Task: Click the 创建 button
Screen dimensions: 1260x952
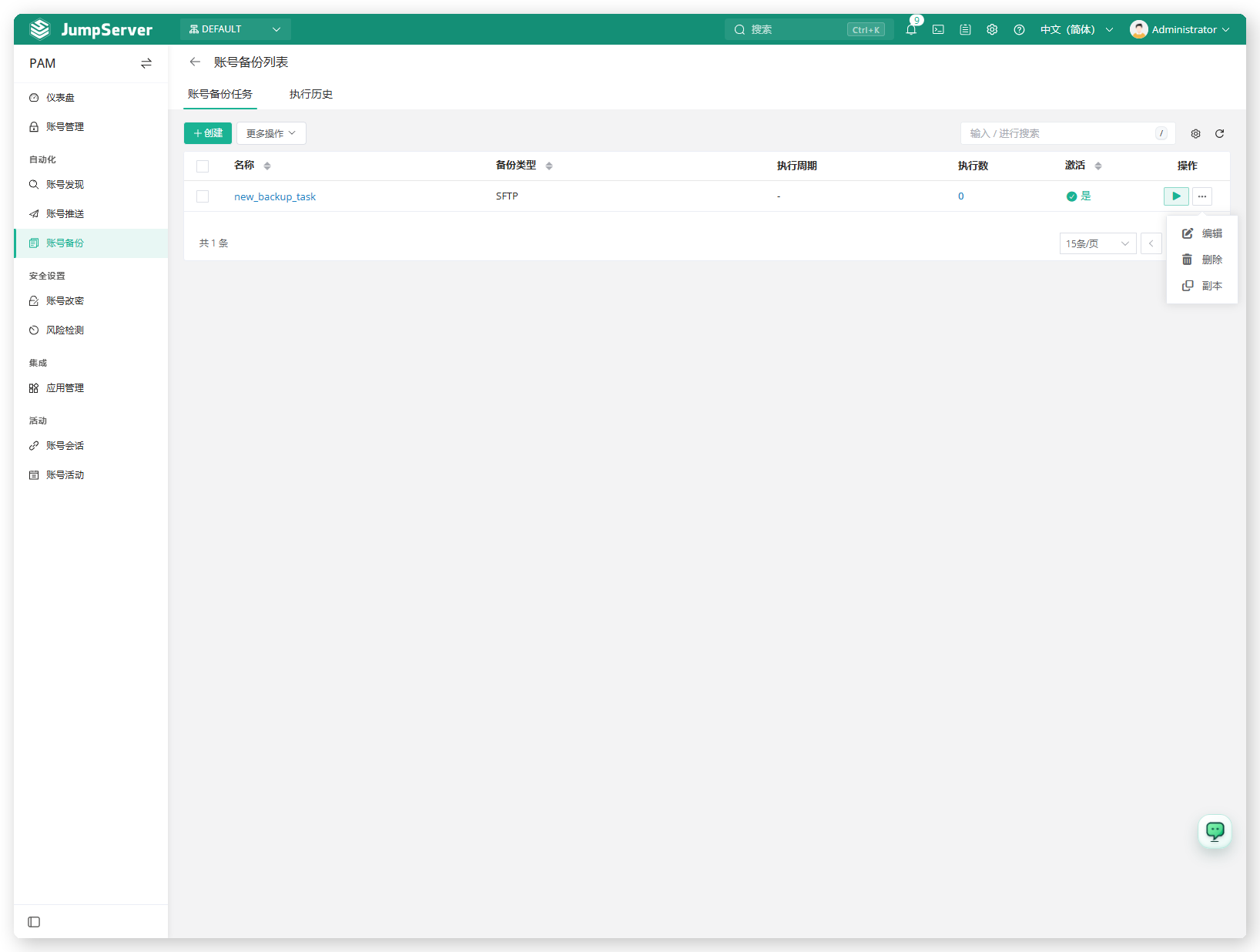Action: 208,133
